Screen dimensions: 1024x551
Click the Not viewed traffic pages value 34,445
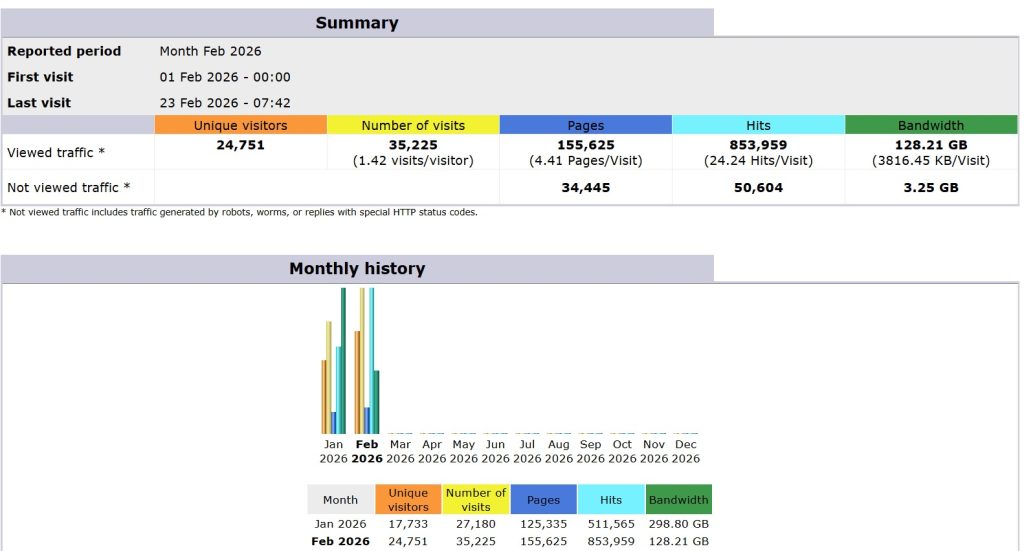coord(585,188)
